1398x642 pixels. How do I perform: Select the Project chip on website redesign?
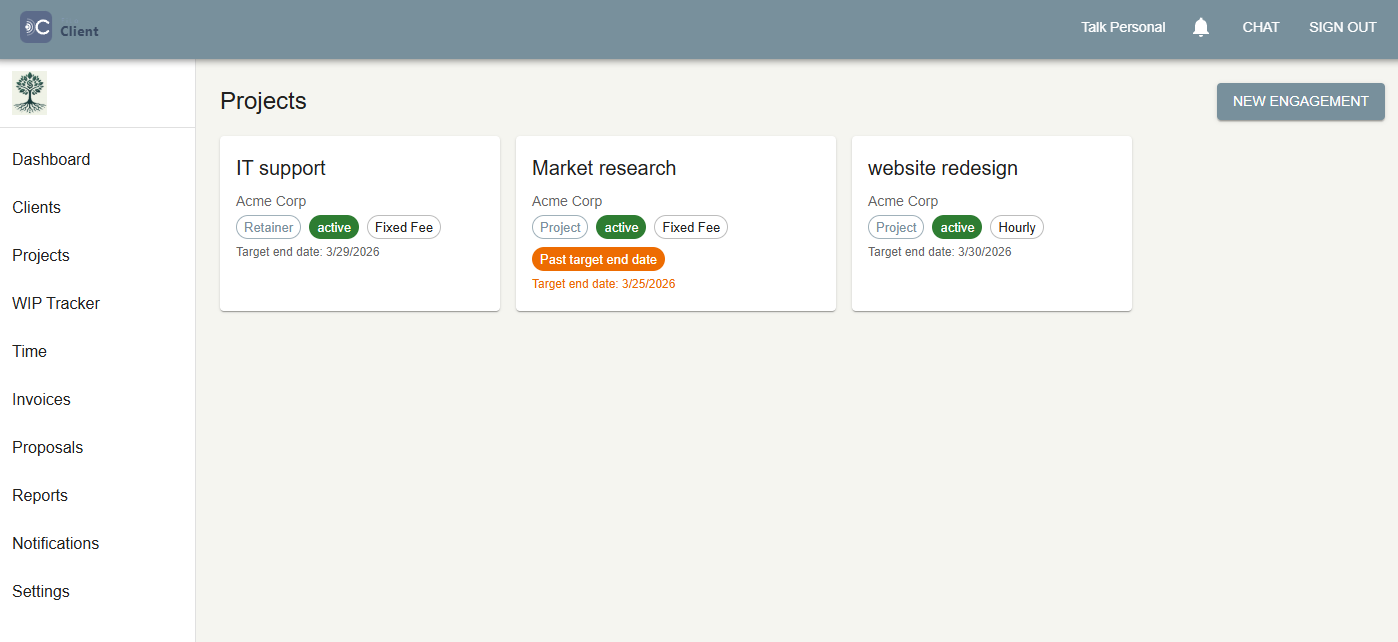pyautogui.click(x=895, y=227)
